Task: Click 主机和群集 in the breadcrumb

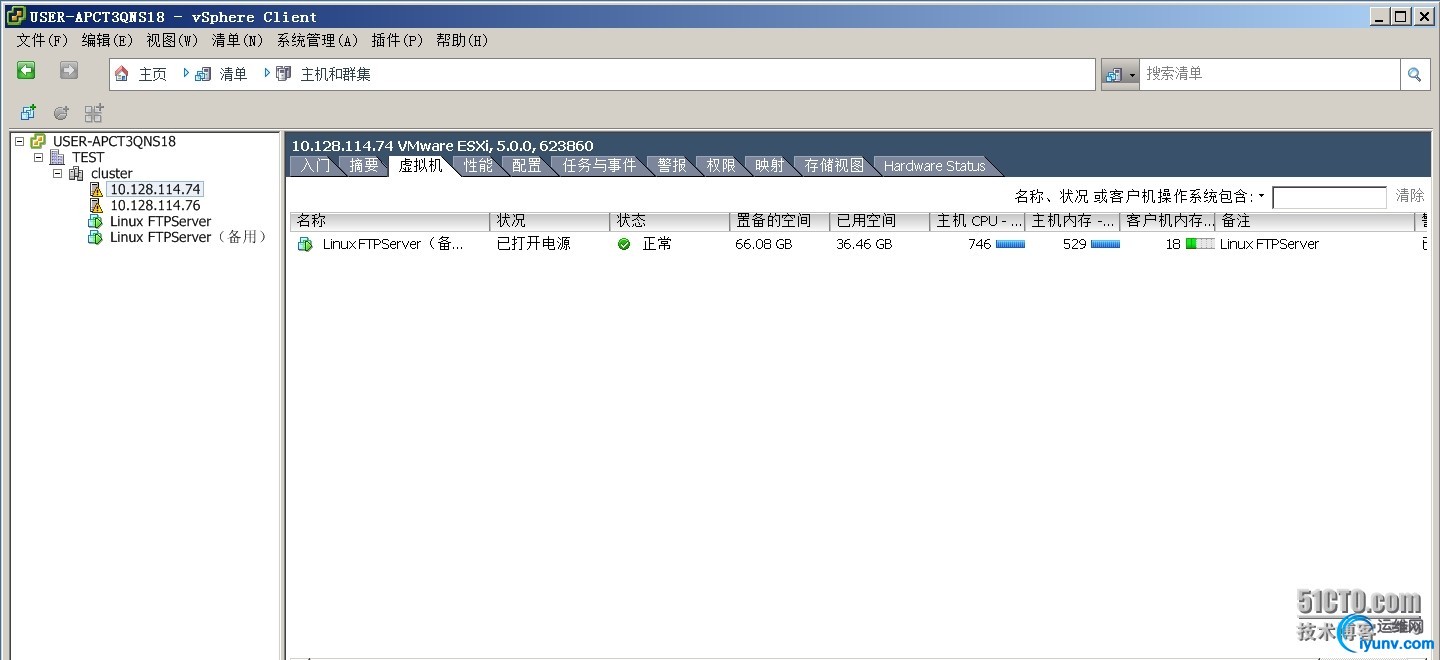Action: [x=336, y=74]
